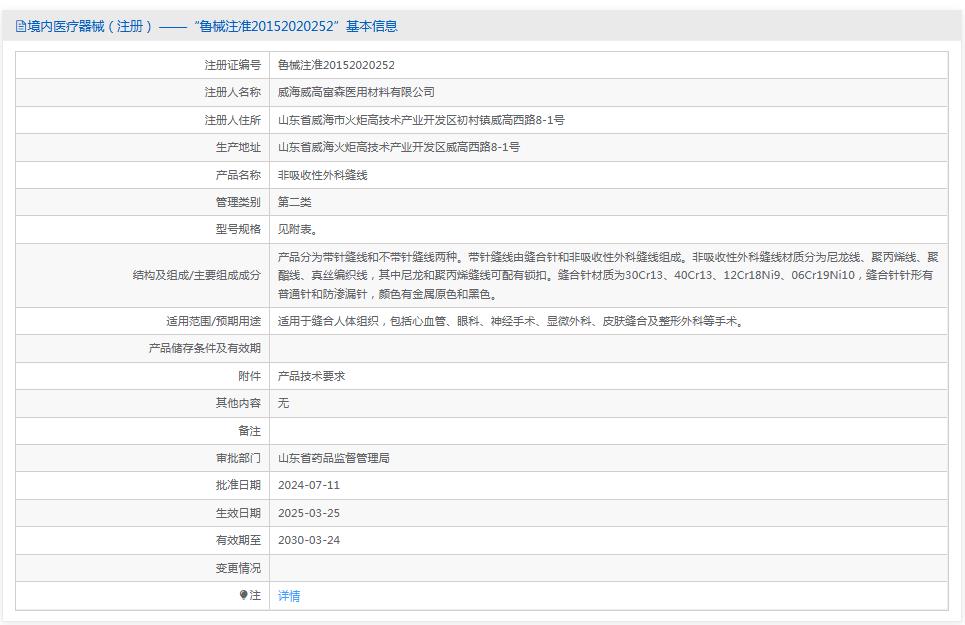Open the 详情 link in the 注 row
Image resolution: width=965 pixels, height=625 pixels.
coord(289,595)
